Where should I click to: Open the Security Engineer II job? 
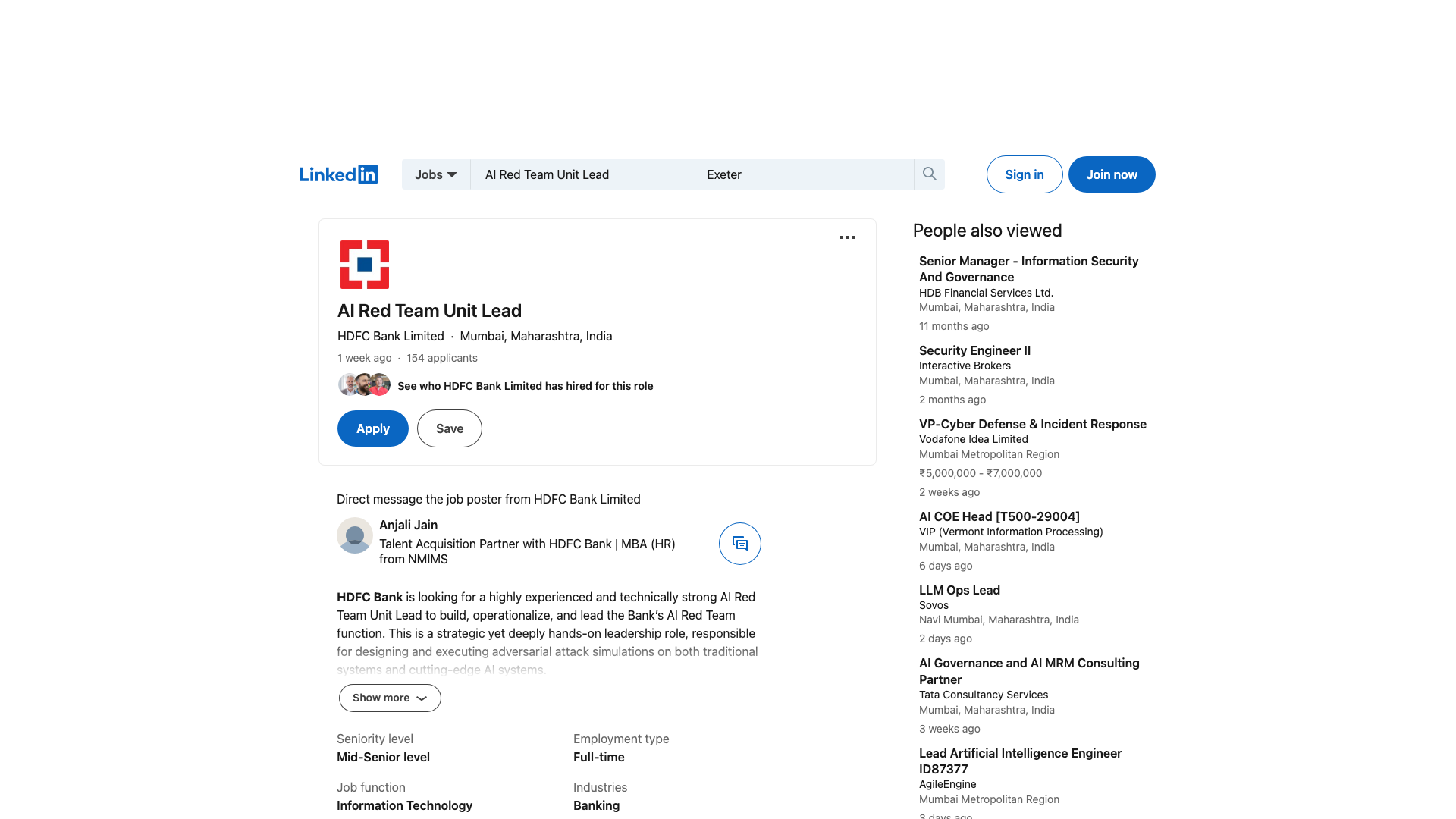click(x=974, y=350)
